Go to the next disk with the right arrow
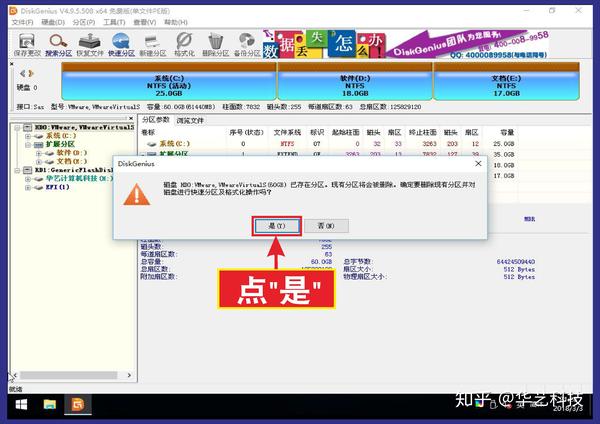The width and height of the screenshot is (600, 424). [x=31, y=73]
